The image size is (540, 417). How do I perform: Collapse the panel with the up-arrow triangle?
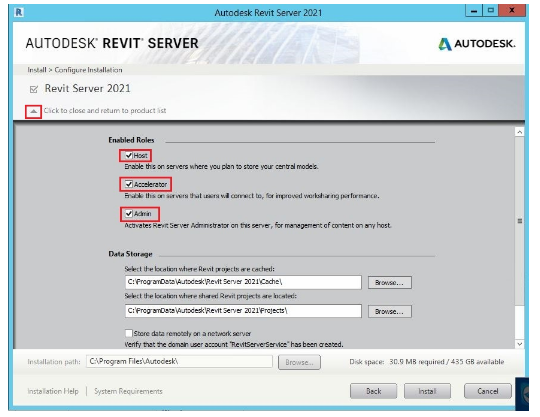pos(33,111)
